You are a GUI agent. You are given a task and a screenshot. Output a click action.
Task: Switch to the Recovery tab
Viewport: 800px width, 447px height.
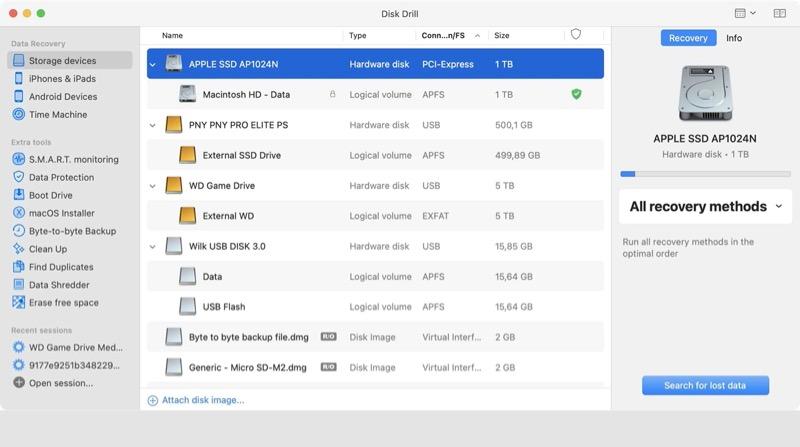(x=688, y=38)
